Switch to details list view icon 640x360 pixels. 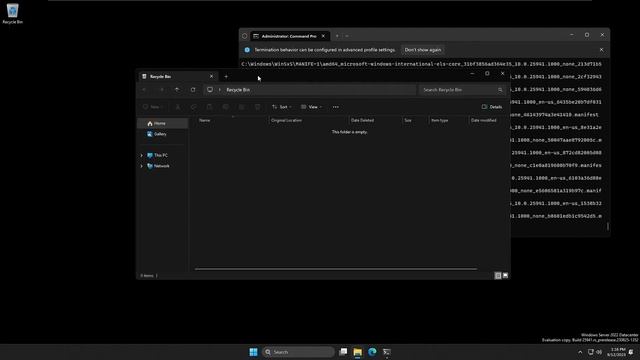[498, 276]
